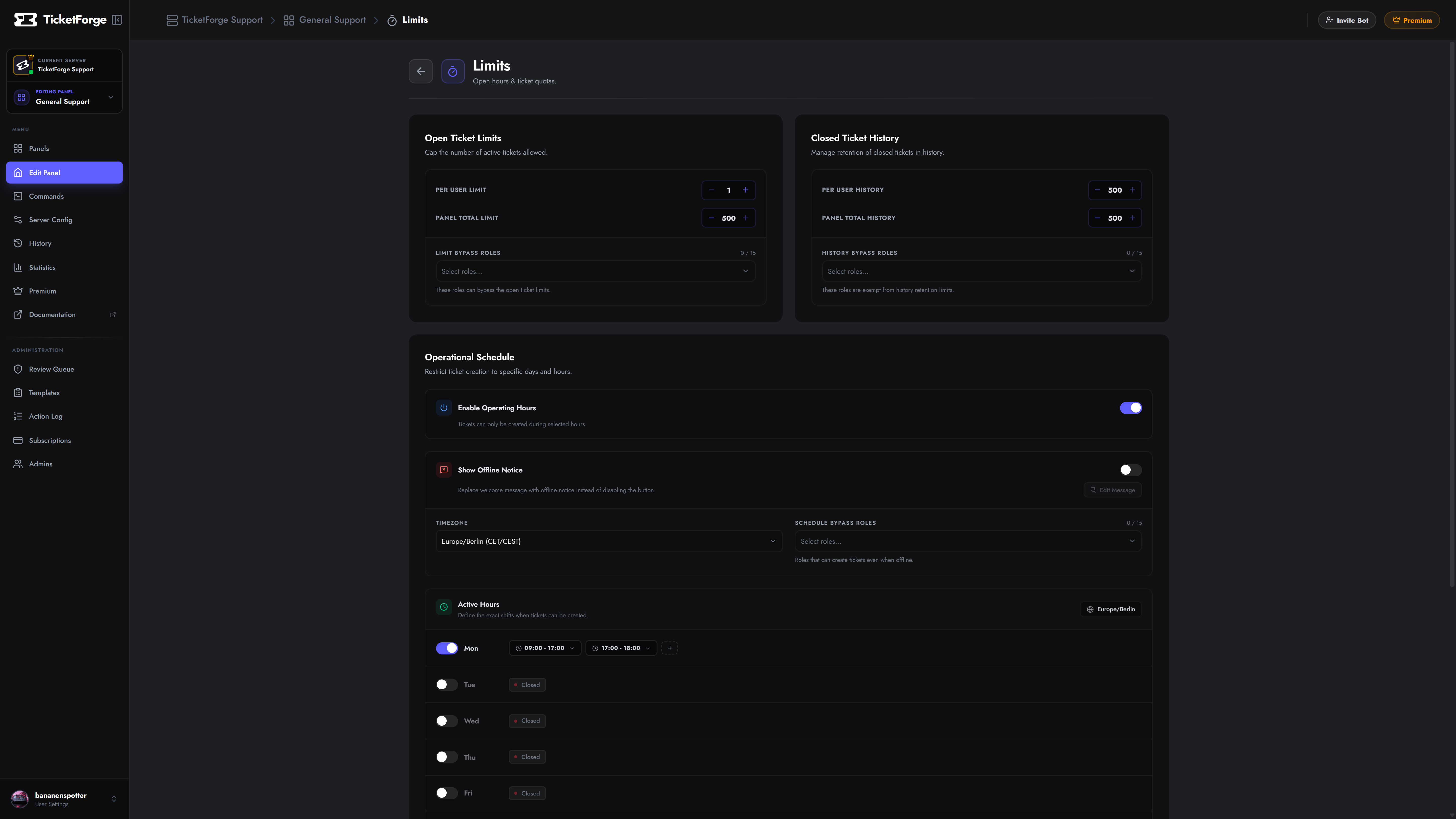Open Commands menu item
1456x819 pixels.
pyautogui.click(x=64, y=196)
